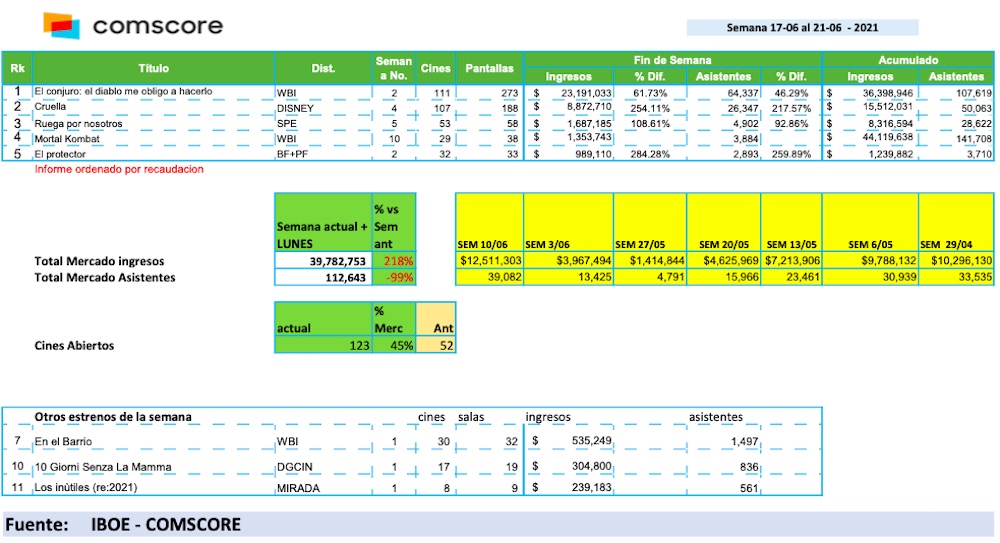Click the 'MIRADA' distributor cell
The height and width of the screenshot is (543, 1000).
coord(298,488)
